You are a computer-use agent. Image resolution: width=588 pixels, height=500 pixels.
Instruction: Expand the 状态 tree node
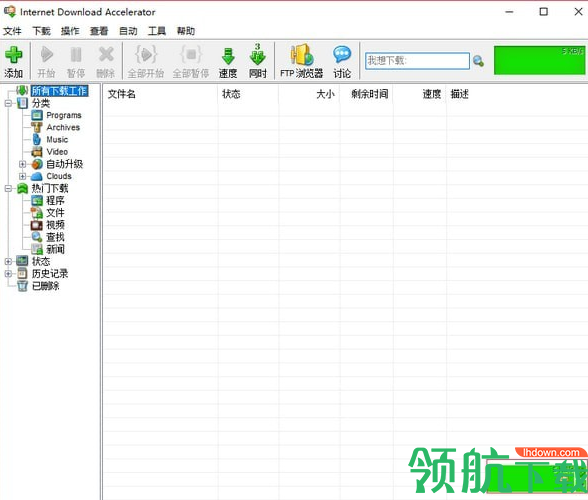pos(8,261)
